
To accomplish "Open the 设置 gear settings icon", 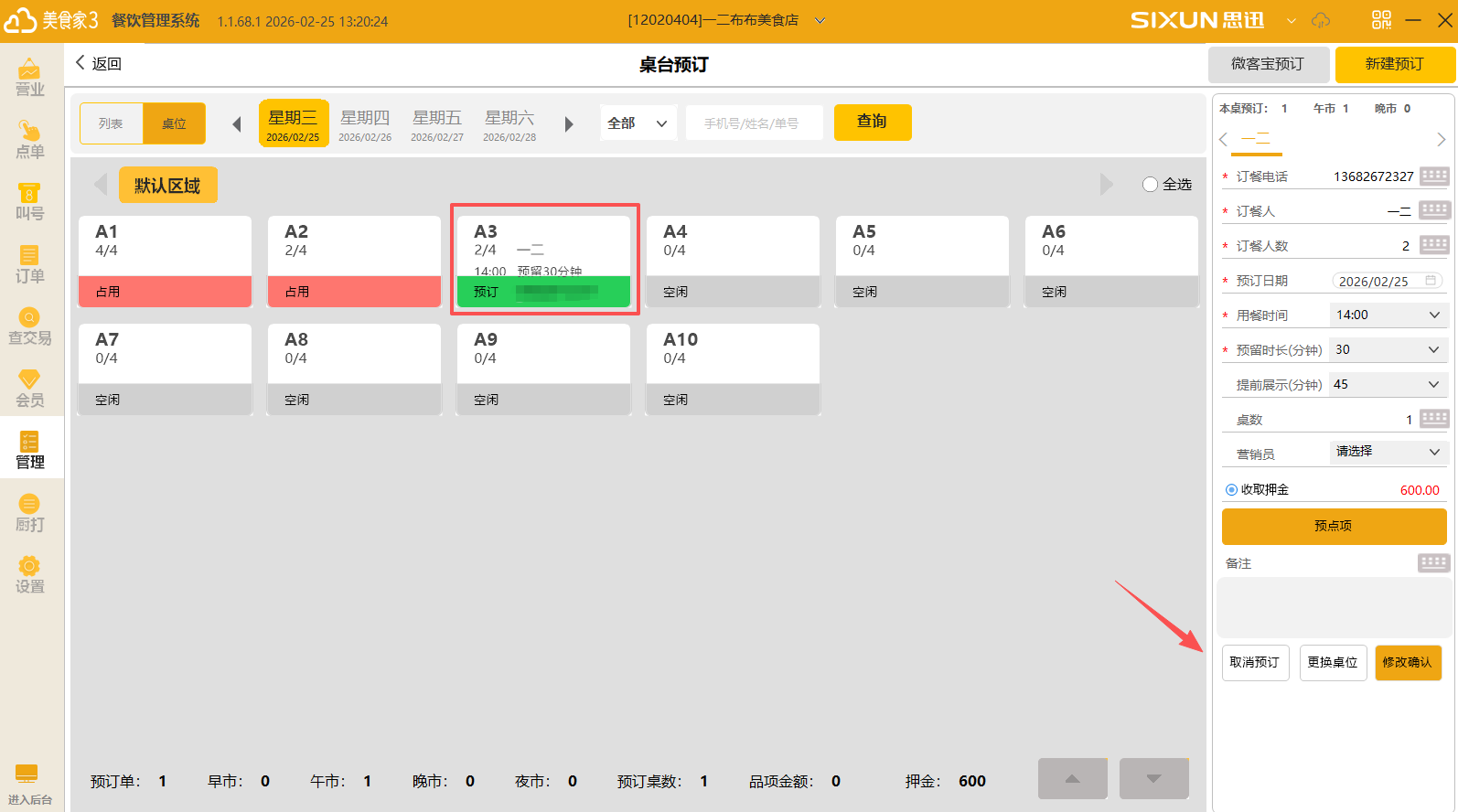I will (x=29, y=566).
